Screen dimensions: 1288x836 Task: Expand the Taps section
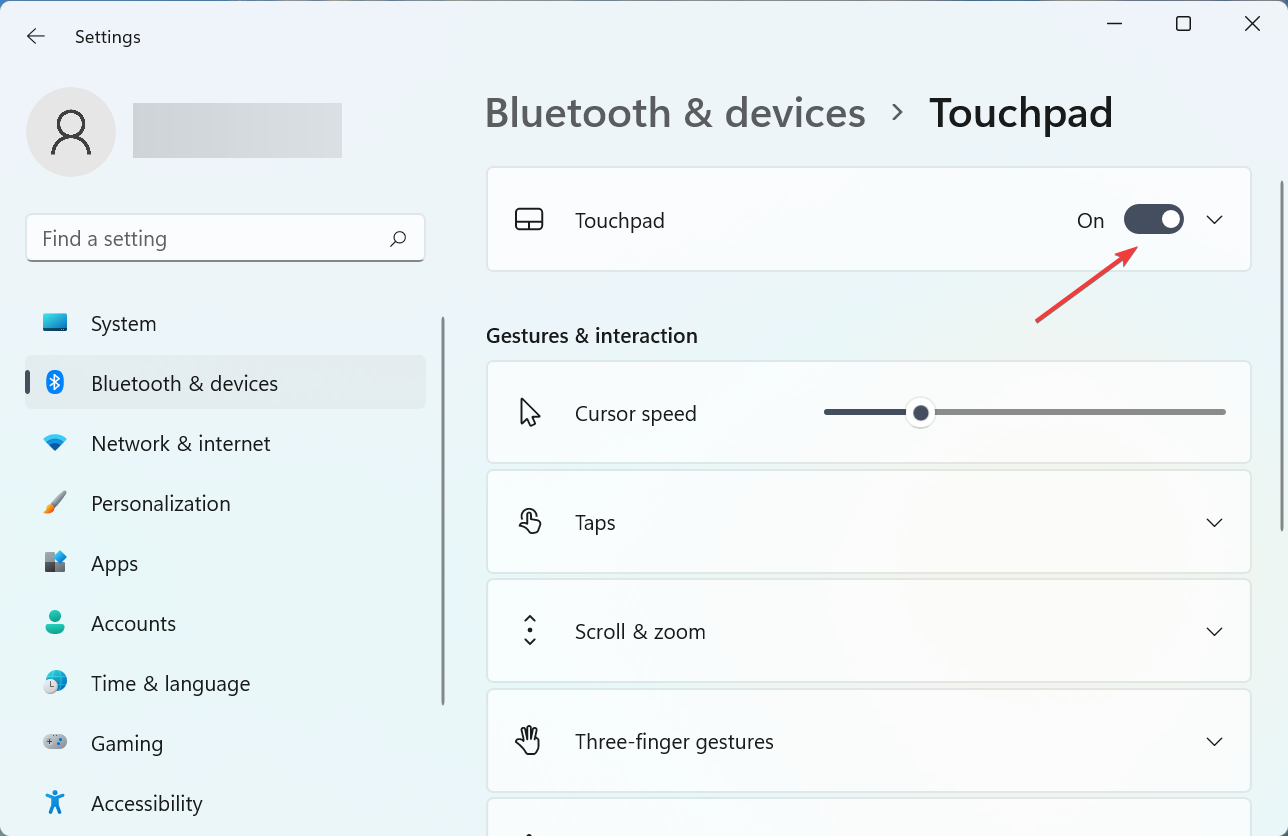(x=1214, y=521)
